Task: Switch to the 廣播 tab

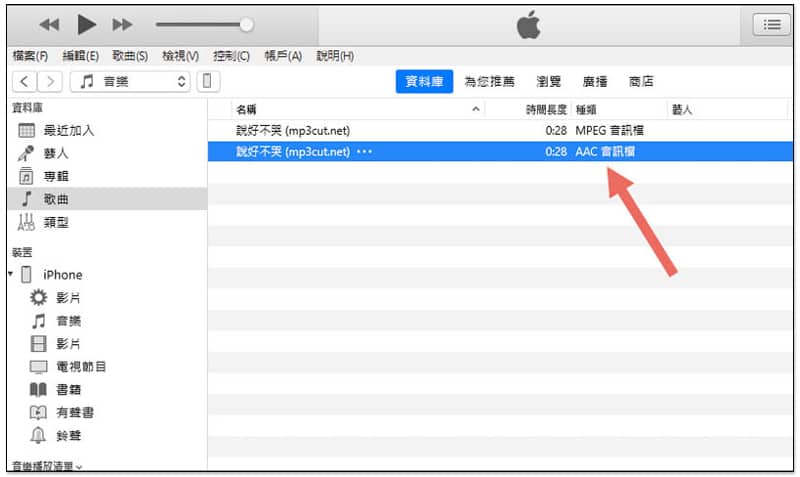Action: [x=595, y=82]
